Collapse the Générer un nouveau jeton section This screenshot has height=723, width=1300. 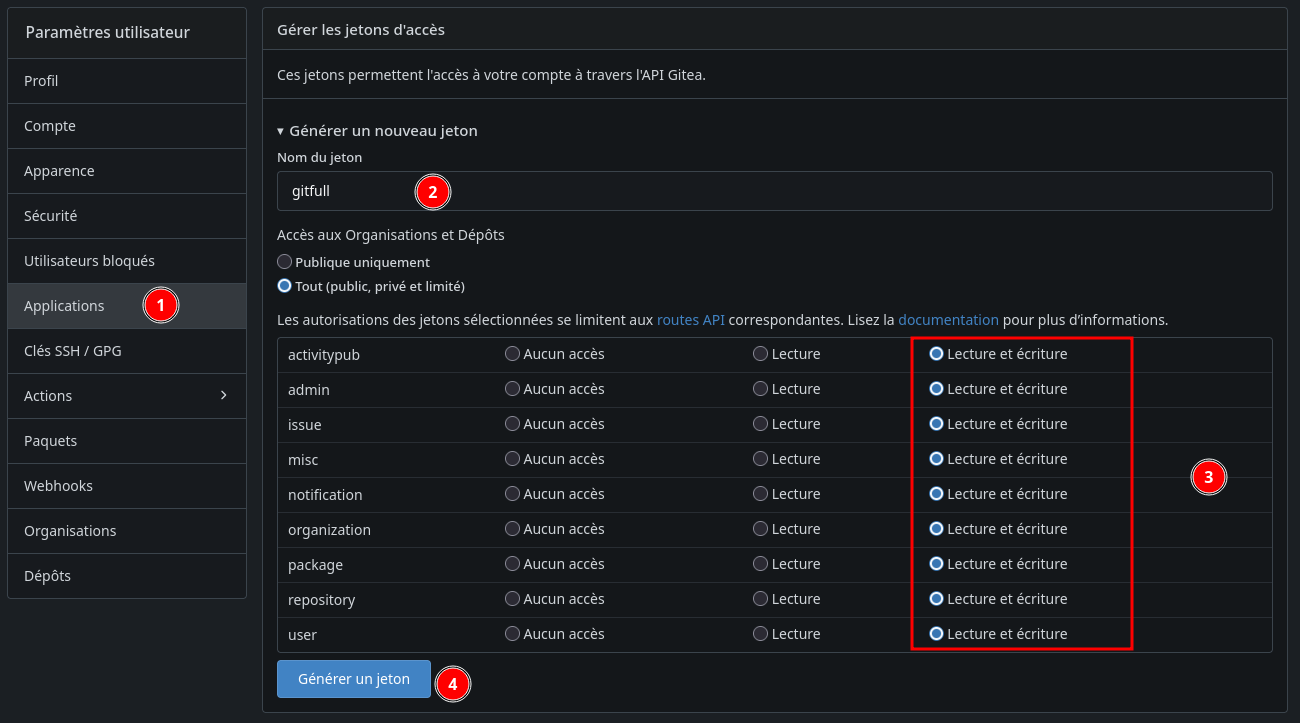377,131
